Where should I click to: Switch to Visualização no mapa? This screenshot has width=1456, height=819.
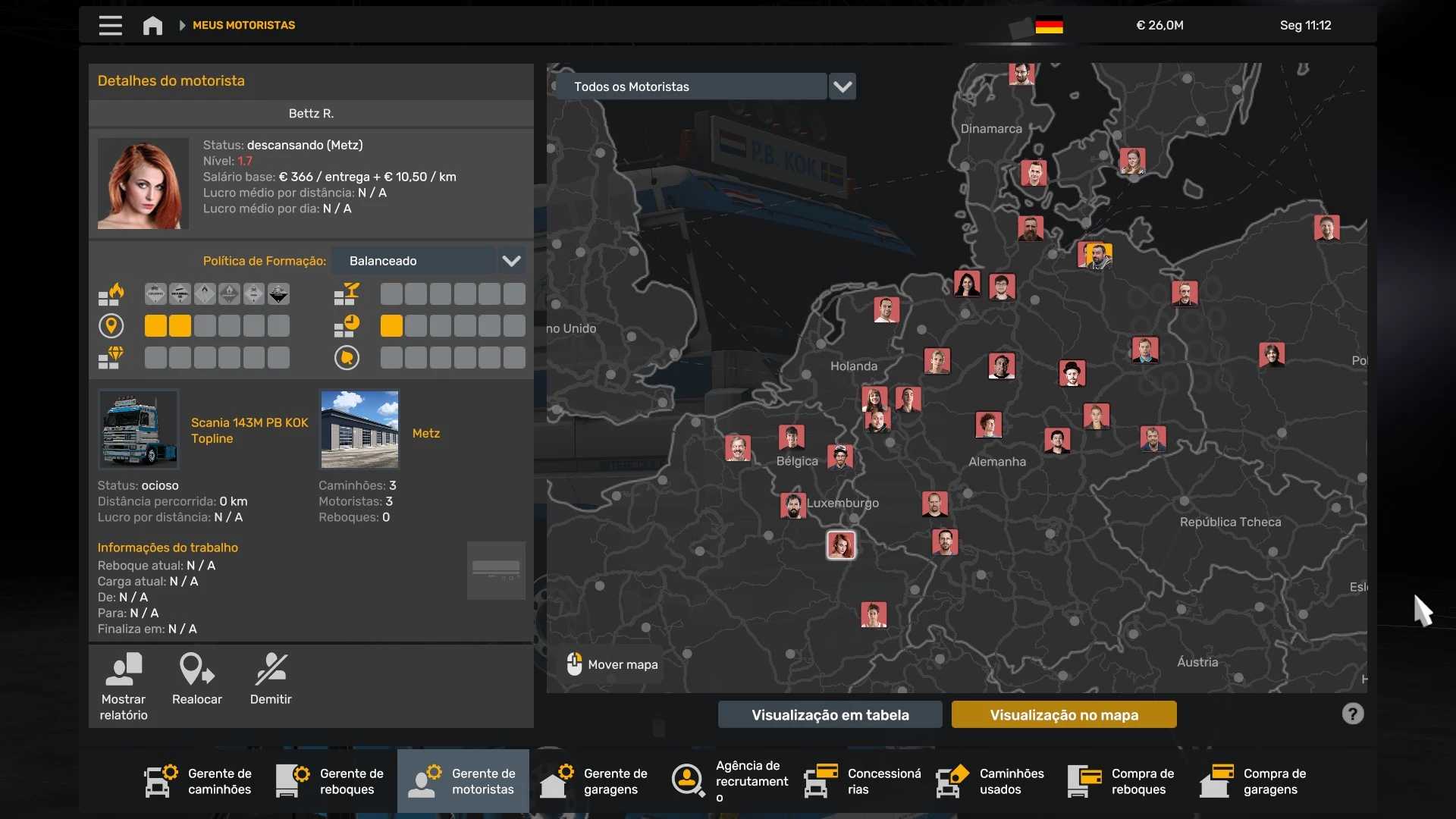tap(1063, 714)
